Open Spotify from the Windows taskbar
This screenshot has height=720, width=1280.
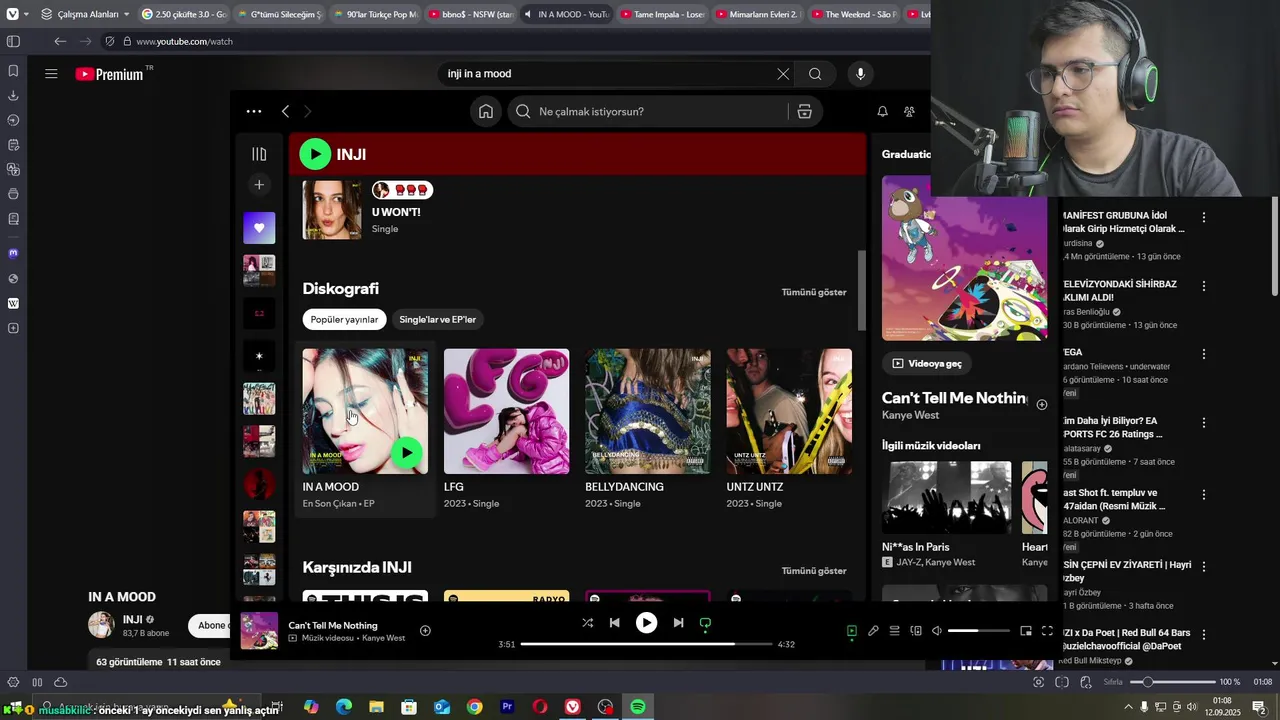637,707
